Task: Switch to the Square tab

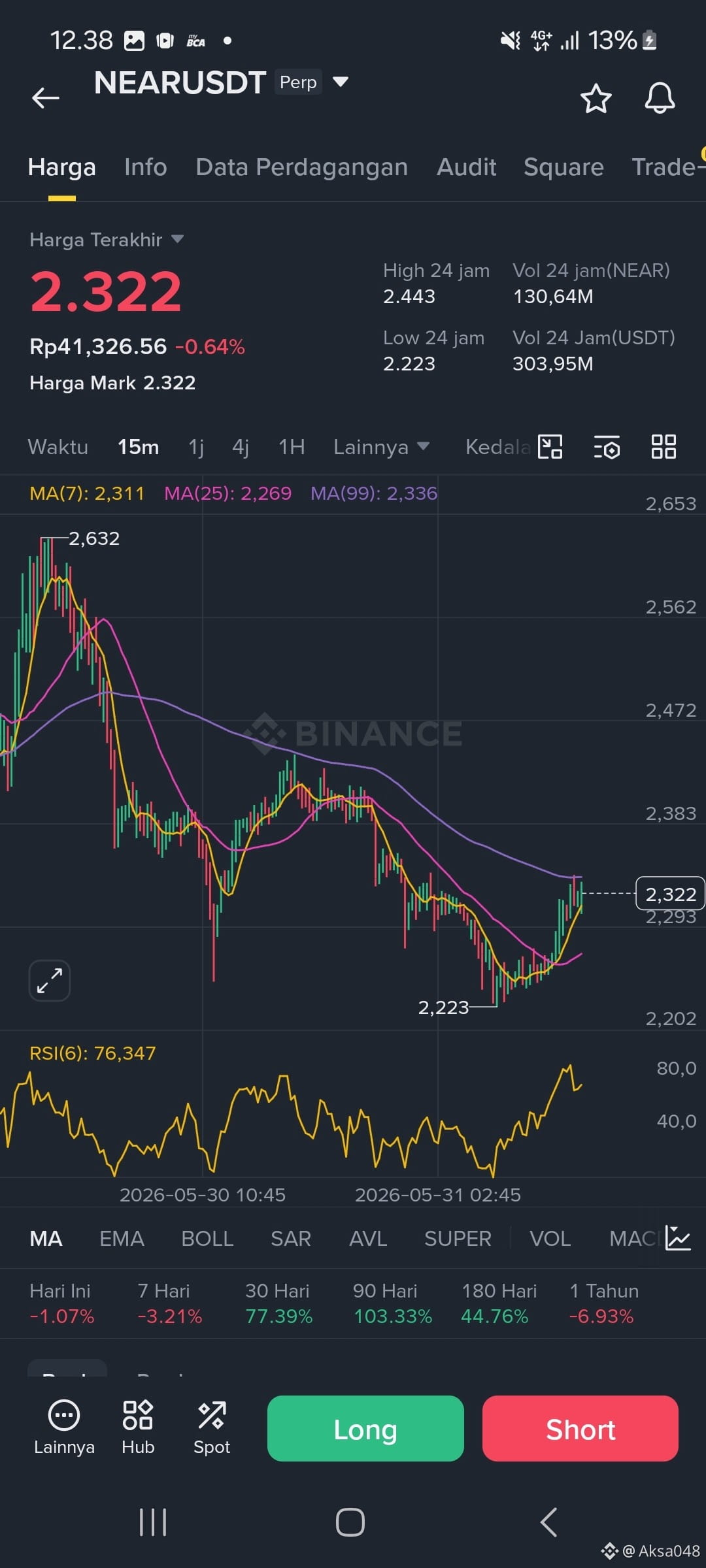Action: click(563, 167)
